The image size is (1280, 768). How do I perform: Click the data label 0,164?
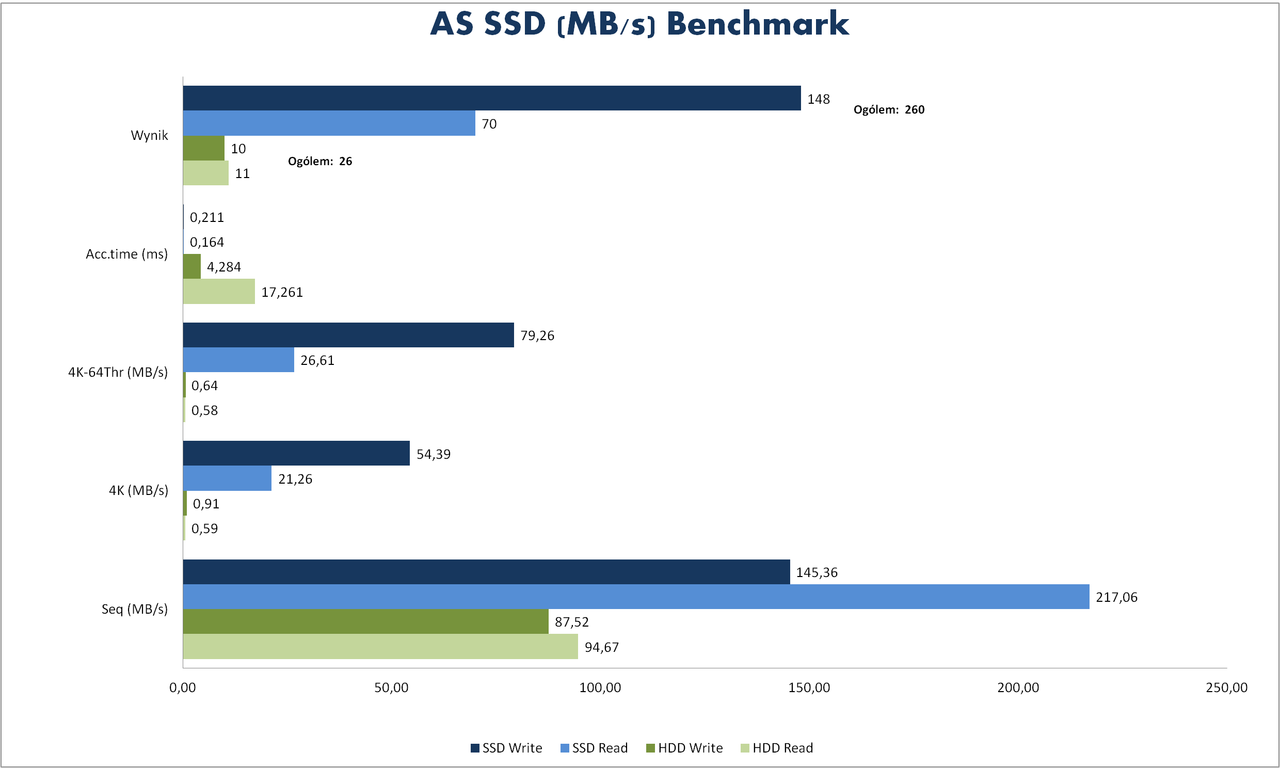click(x=206, y=242)
